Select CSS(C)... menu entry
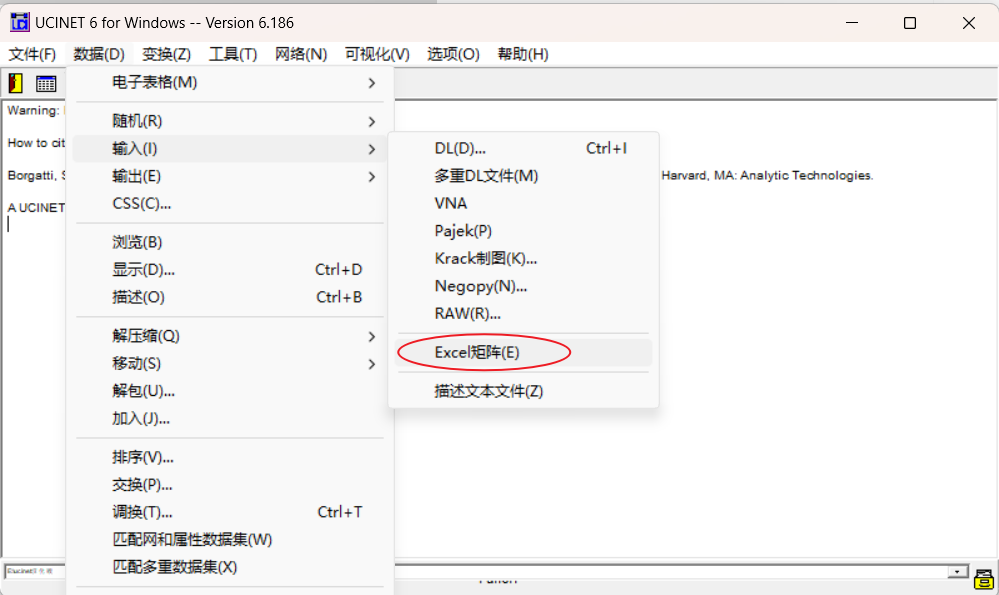The width and height of the screenshot is (999, 595). [230, 203]
